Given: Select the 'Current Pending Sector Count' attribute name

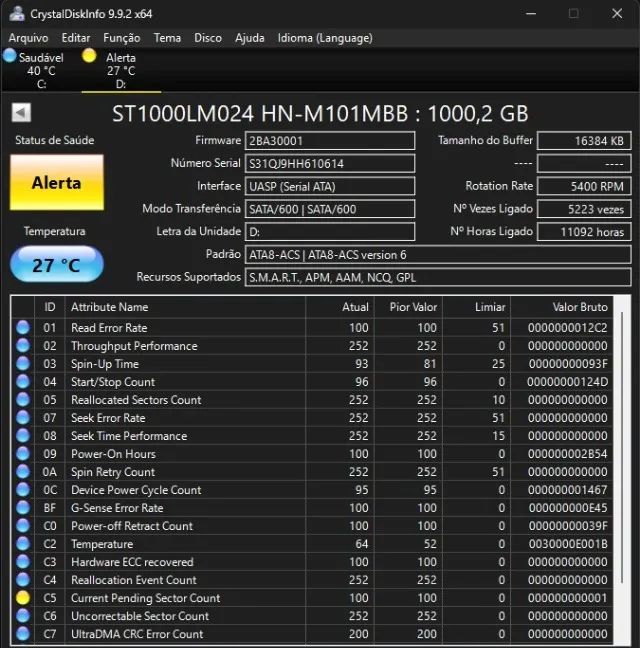Looking at the screenshot, I should 145,598.
